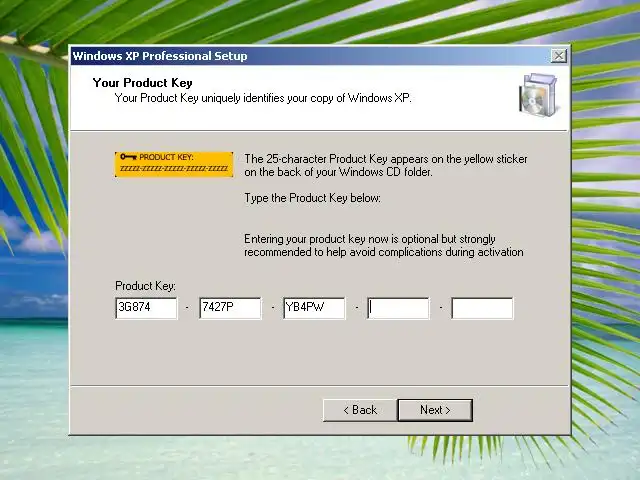
Task: Click the empty fourth product key field
Action: (398, 308)
